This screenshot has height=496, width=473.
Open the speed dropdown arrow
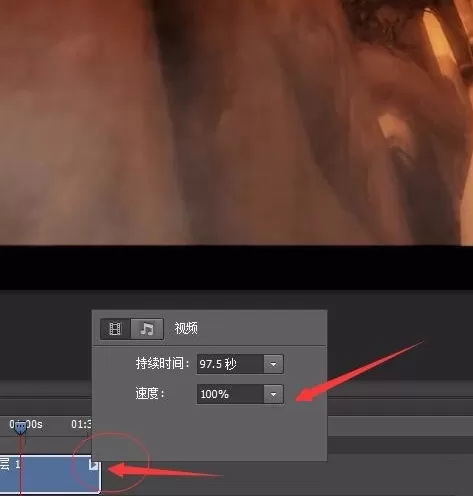point(273,394)
